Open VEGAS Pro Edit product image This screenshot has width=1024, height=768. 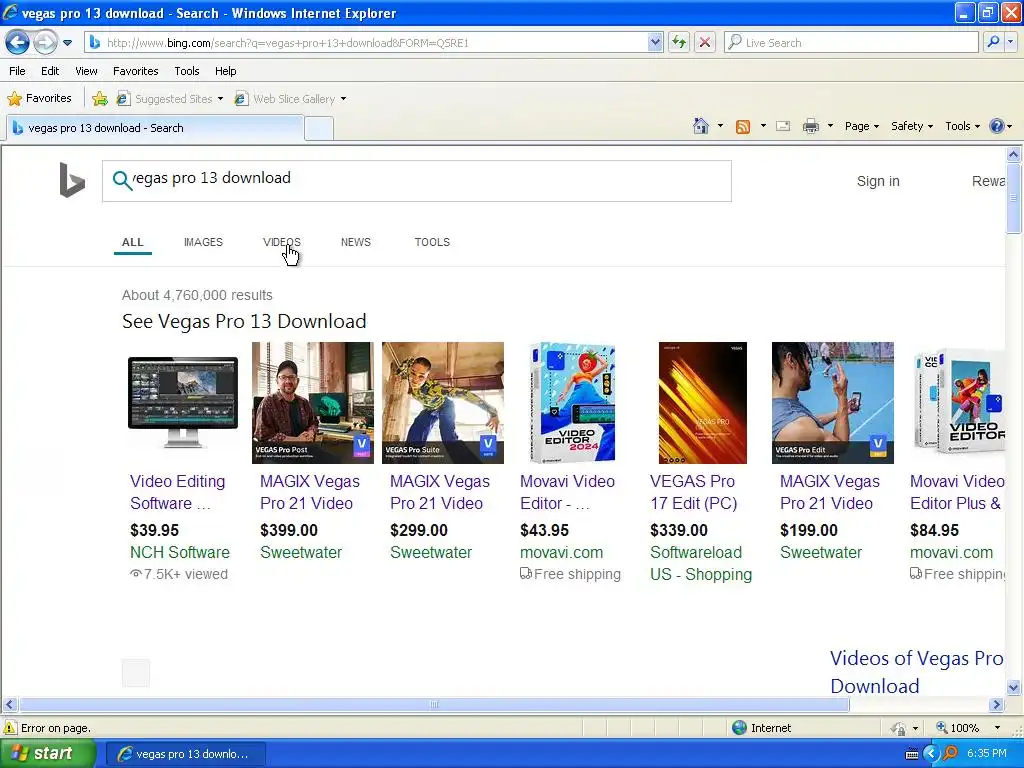833,403
